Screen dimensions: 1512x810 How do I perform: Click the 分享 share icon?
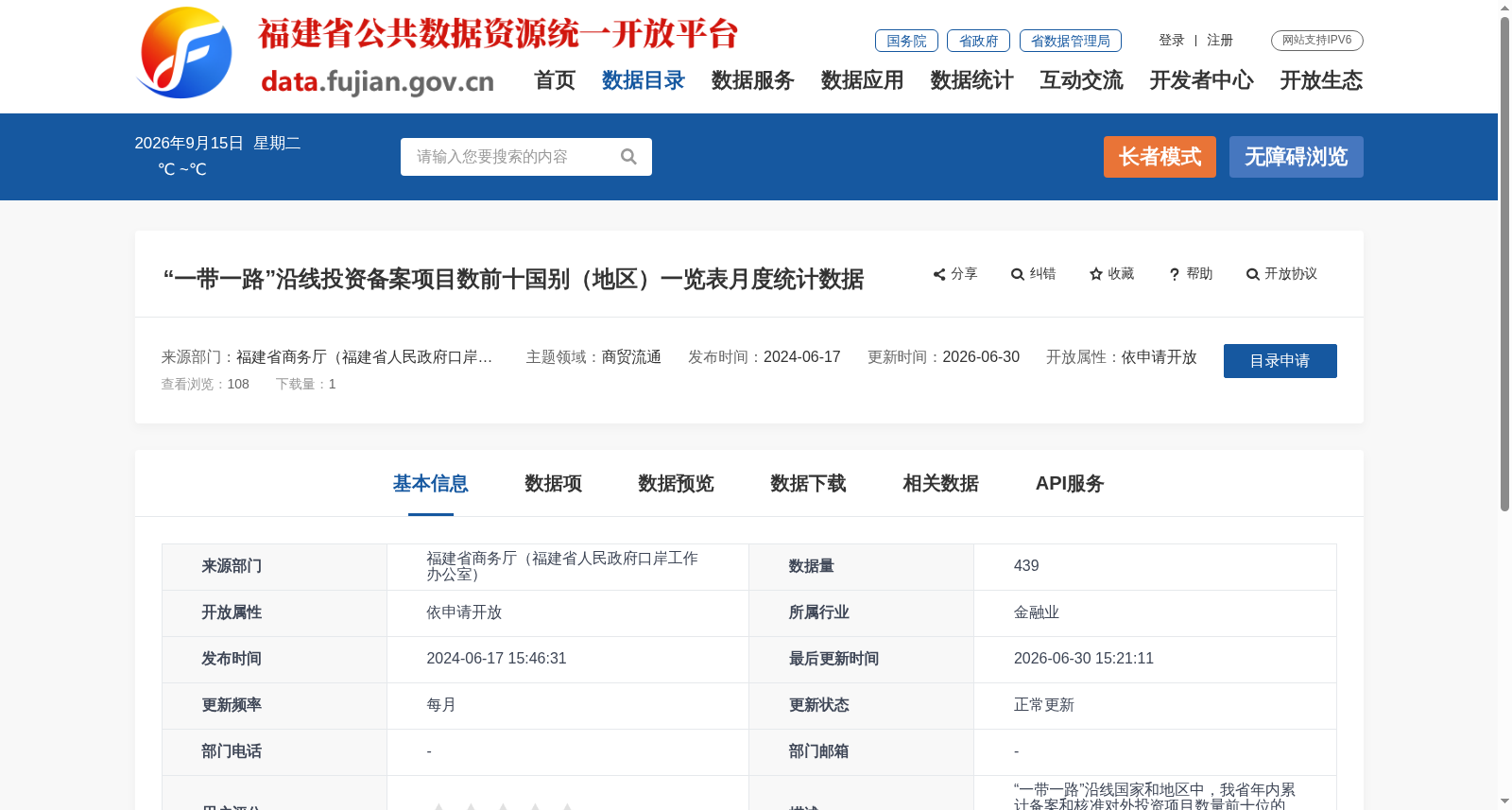[939, 274]
